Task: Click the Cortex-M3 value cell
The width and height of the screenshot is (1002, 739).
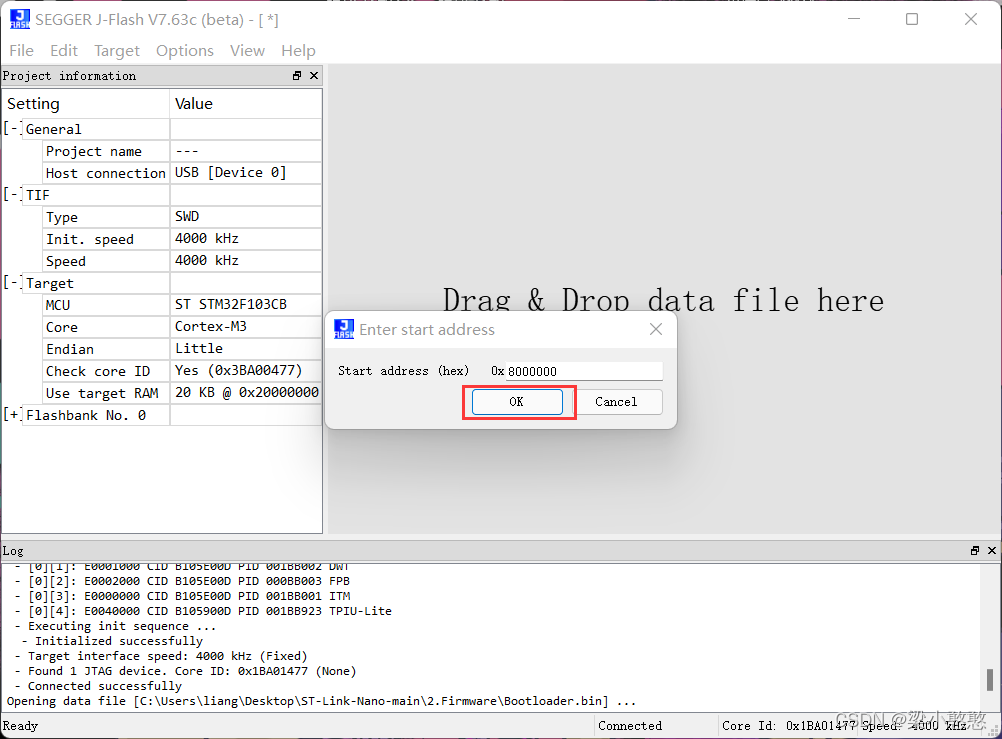Action: (246, 327)
